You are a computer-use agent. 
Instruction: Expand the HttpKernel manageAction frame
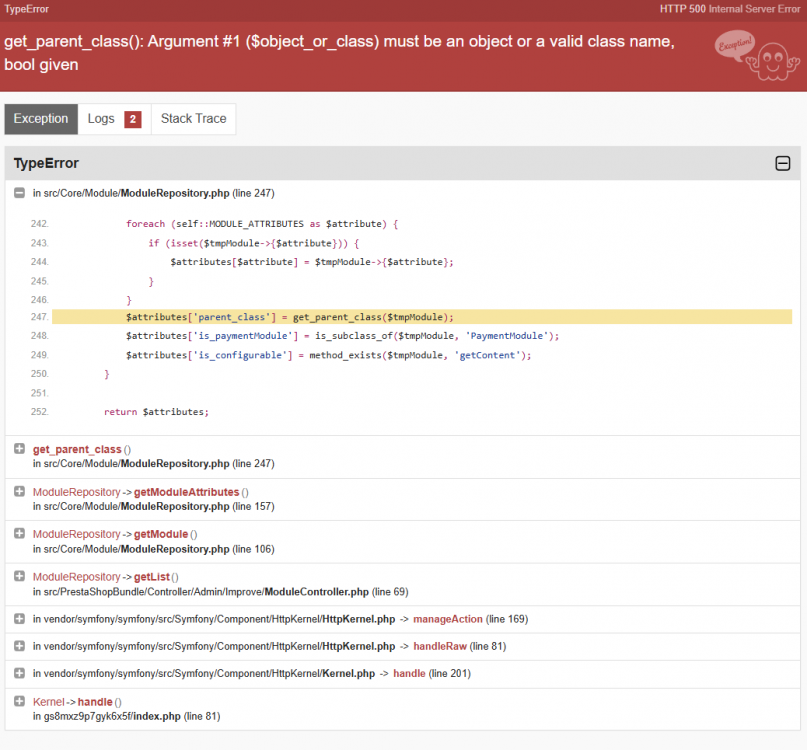[19, 618]
